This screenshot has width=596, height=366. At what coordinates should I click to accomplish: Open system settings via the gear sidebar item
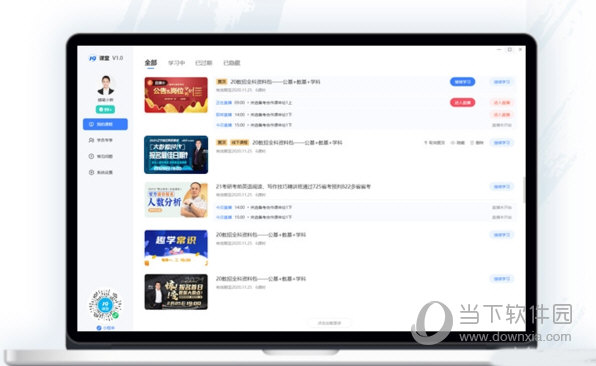101,172
